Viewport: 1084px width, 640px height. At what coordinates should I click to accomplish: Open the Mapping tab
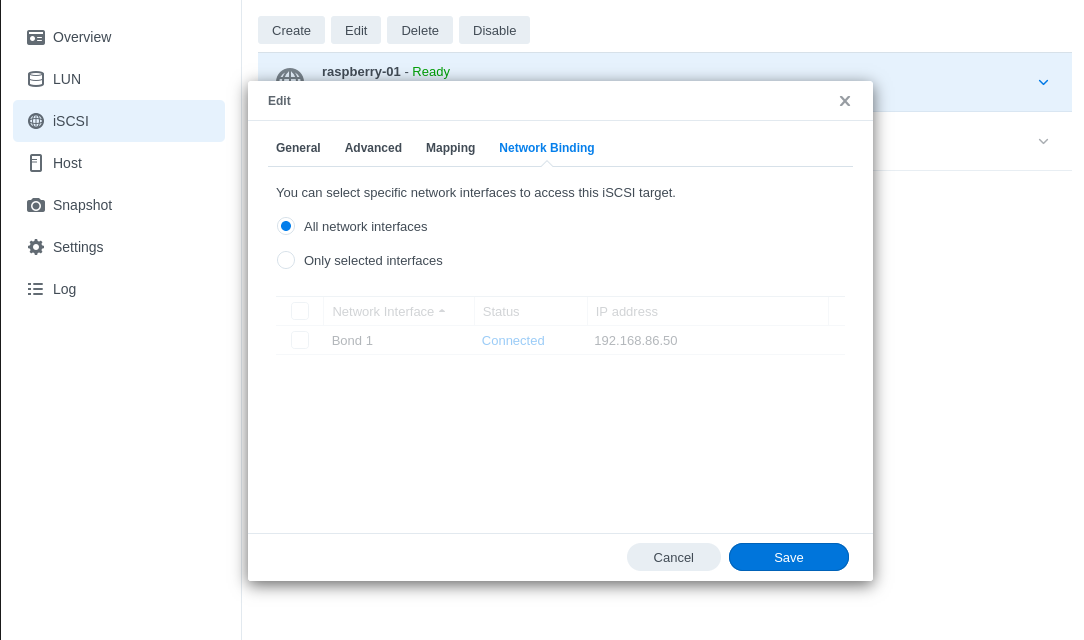tap(450, 148)
